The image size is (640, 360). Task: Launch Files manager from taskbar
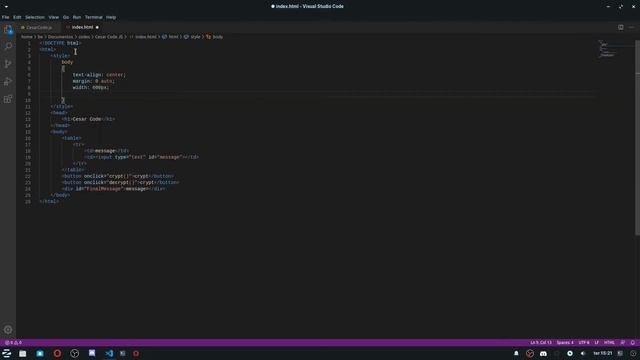pos(23,353)
